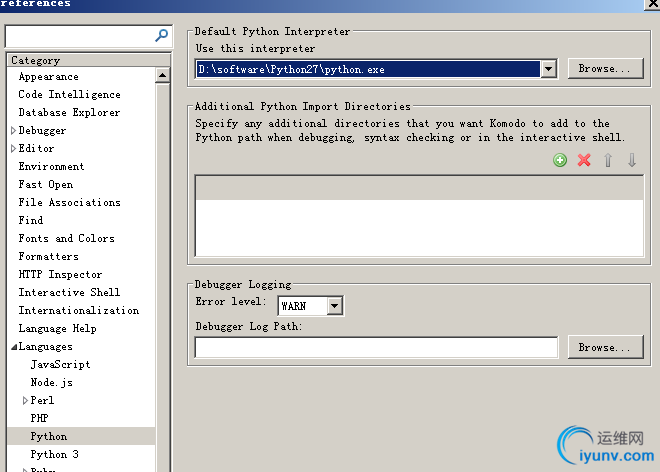Select Perl language item
Viewport: 660px width, 472px height.
click(x=42, y=400)
